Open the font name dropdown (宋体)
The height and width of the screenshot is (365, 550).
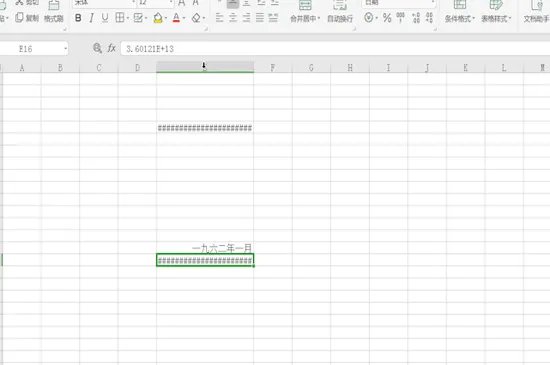(x=133, y=3)
